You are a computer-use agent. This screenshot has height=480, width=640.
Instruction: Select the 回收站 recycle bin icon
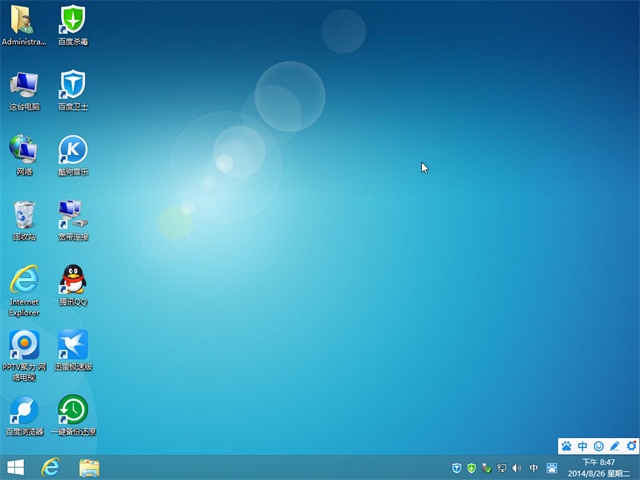coord(24,215)
